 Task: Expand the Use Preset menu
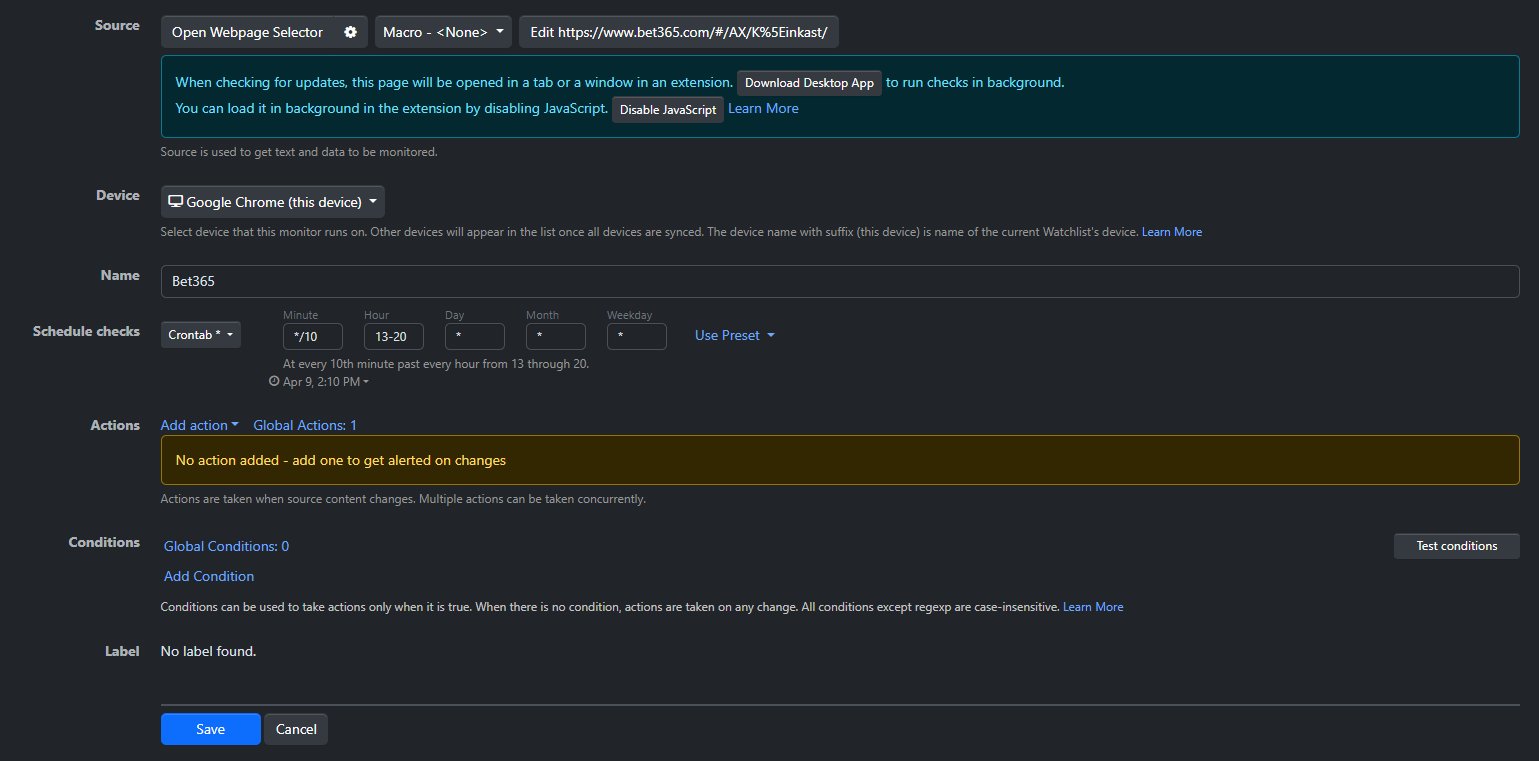click(x=734, y=335)
